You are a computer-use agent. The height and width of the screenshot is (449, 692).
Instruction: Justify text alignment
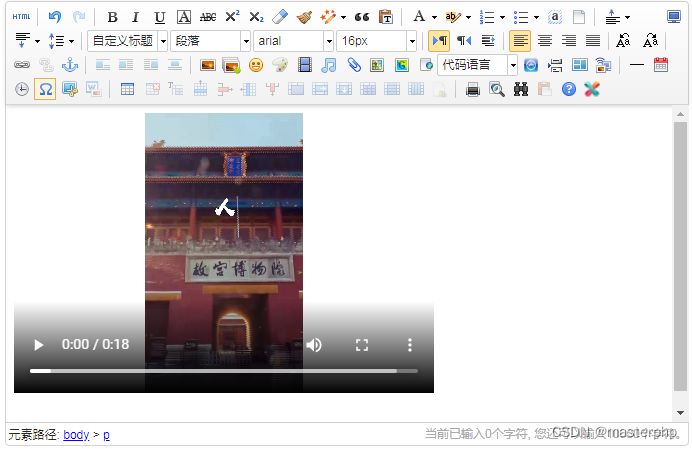[x=593, y=41]
